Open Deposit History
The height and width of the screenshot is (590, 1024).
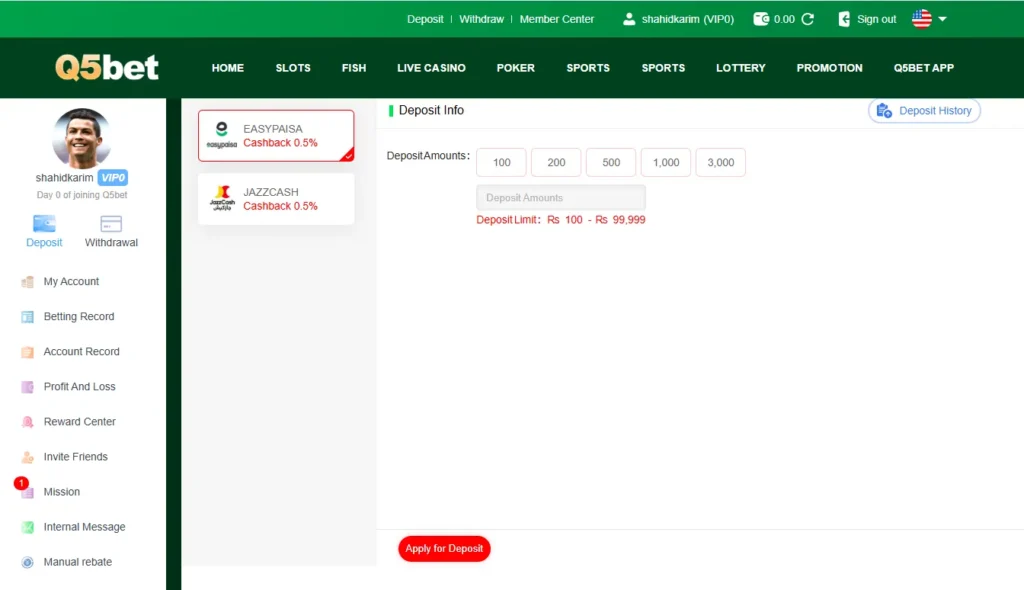coord(924,110)
